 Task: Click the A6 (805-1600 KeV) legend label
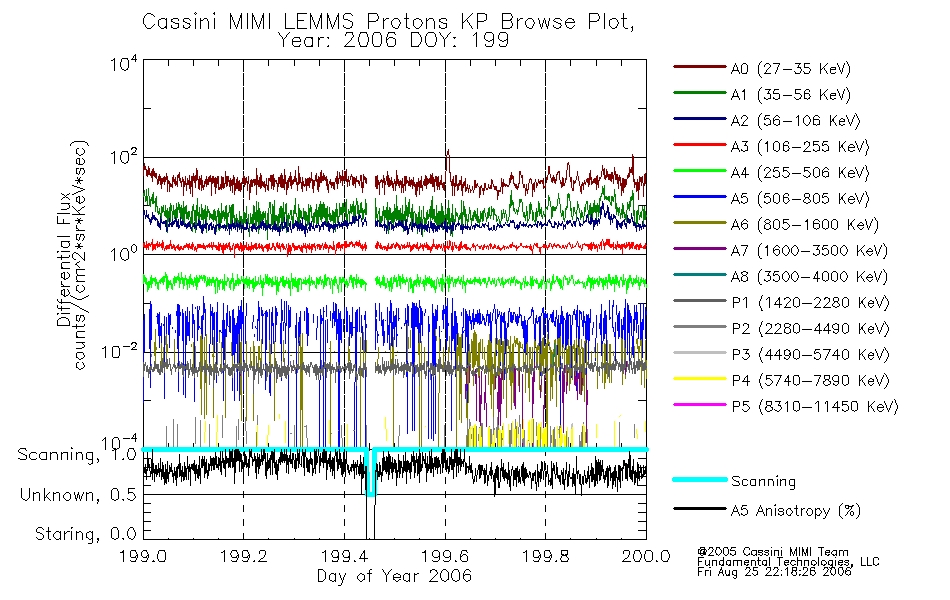[x=805, y=225]
